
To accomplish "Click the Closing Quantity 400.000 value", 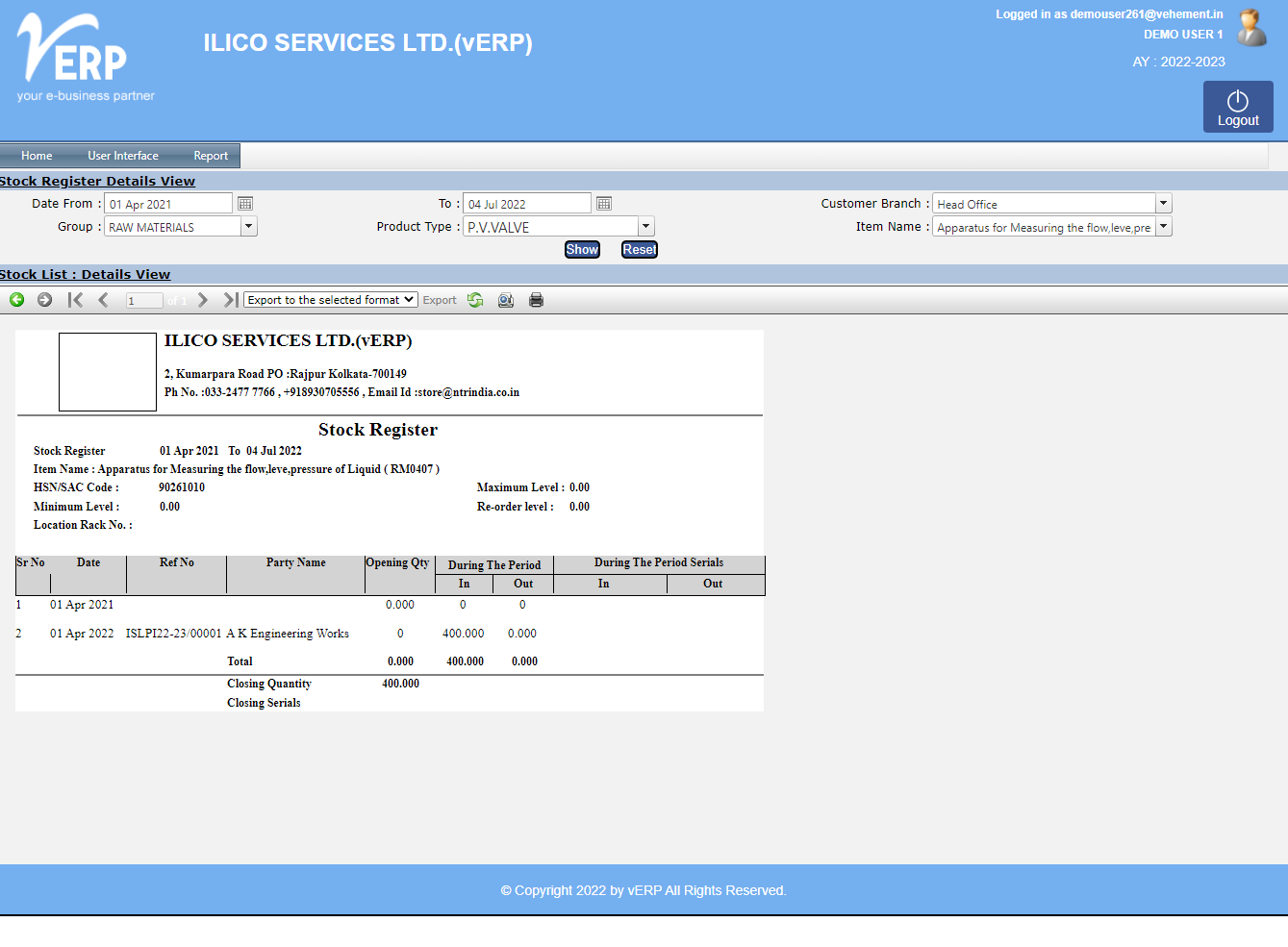I will 400,684.
